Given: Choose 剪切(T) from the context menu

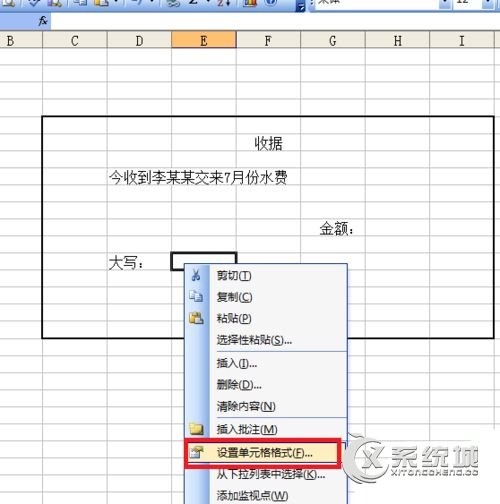Looking at the screenshot, I should pyautogui.click(x=265, y=276).
